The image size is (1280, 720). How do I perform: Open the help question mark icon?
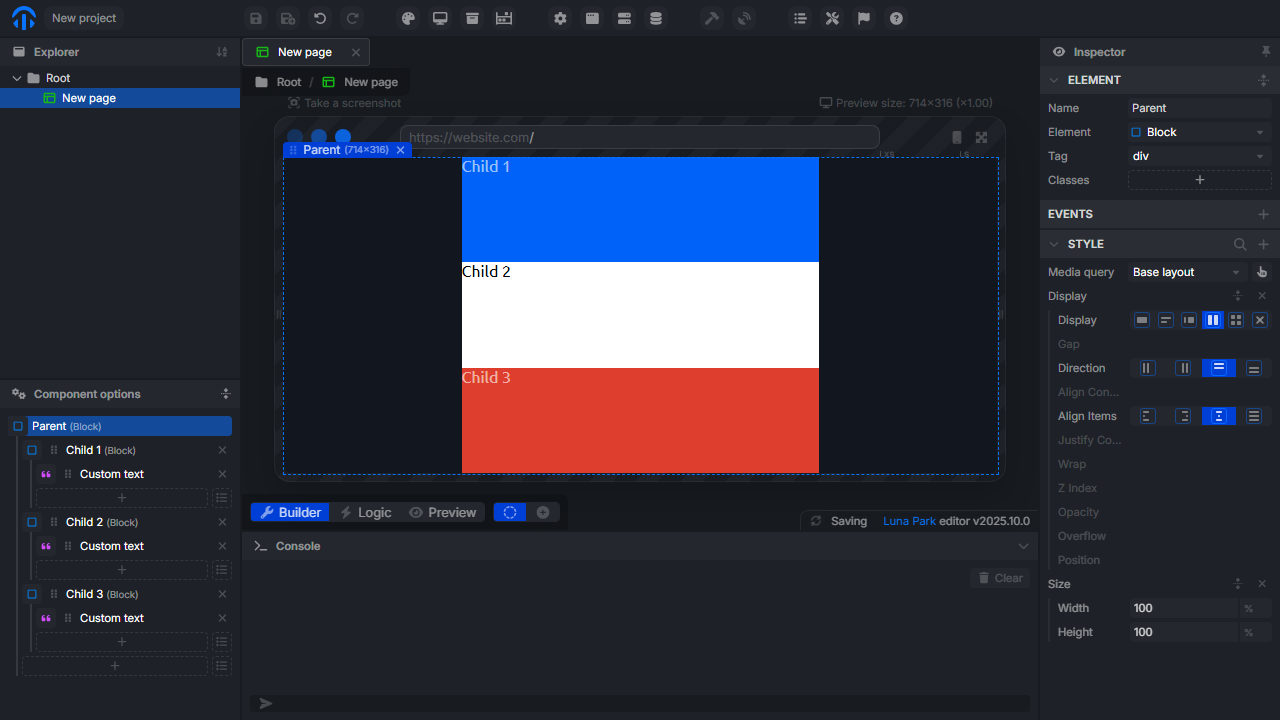click(896, 18)
